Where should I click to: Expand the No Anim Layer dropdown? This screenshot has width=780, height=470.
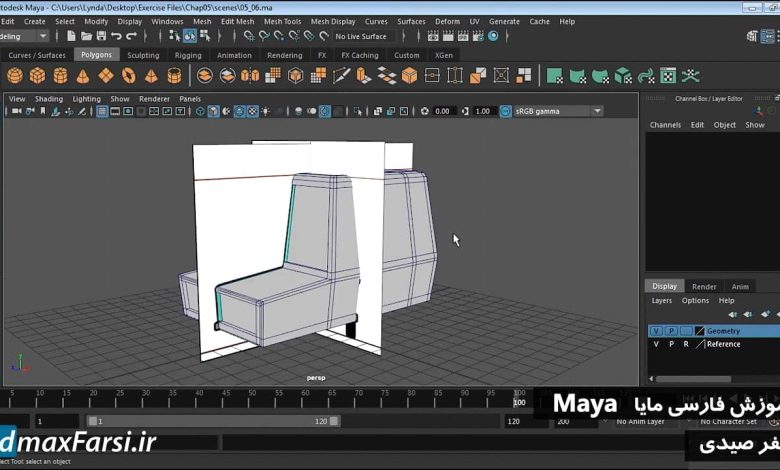click(646, 422)
